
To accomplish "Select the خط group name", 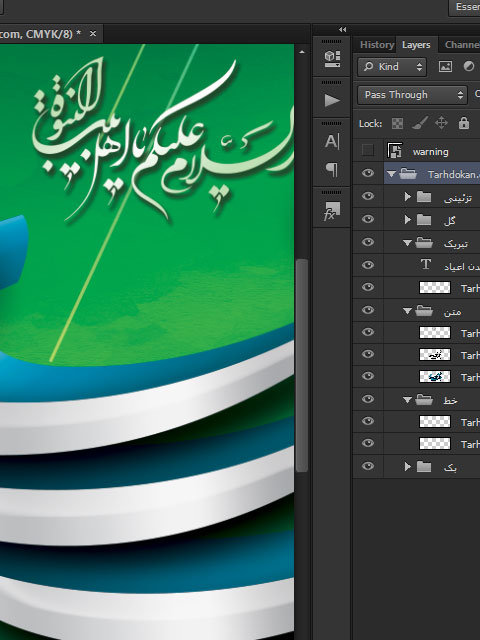I will click(450, 400).
